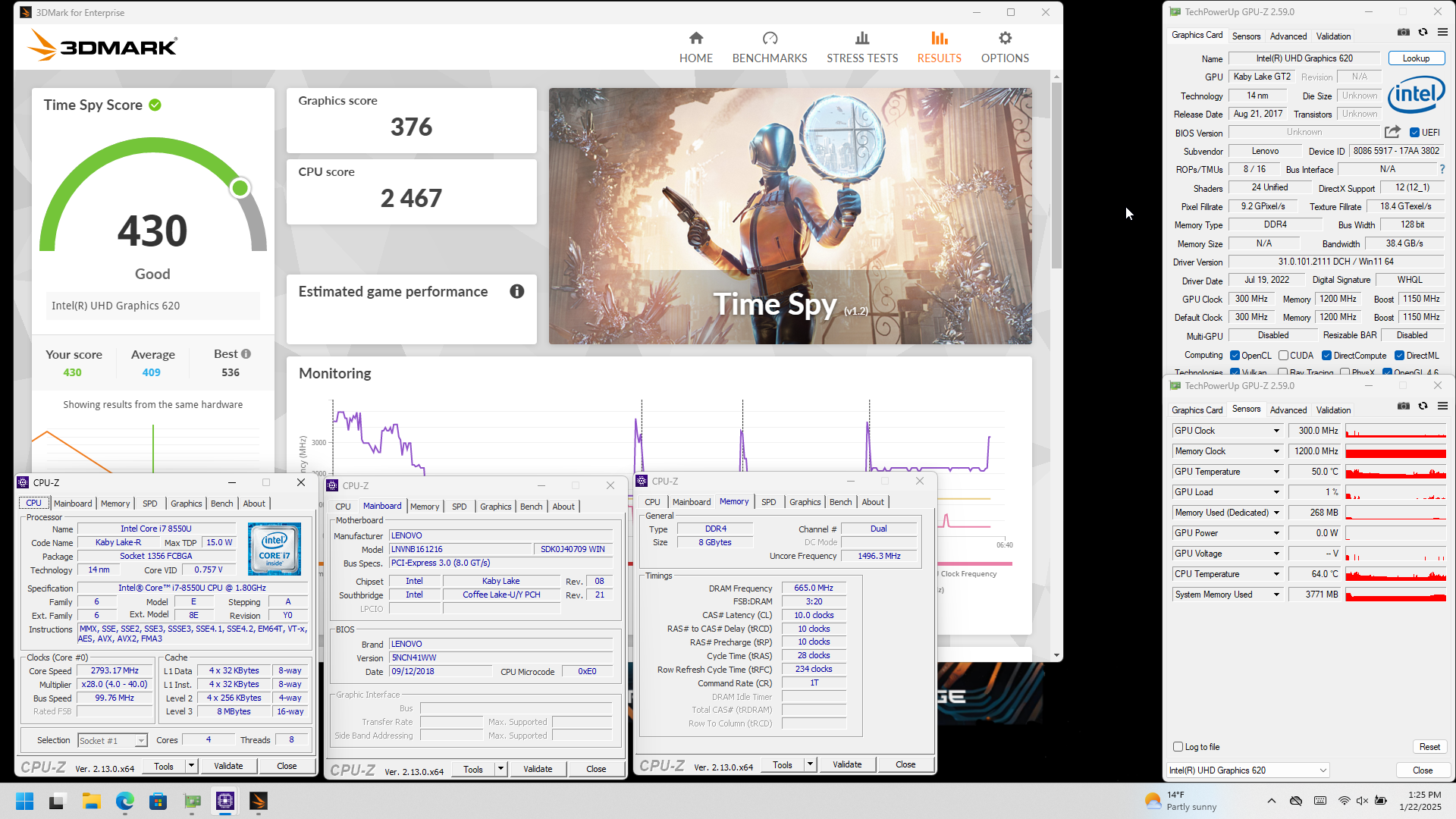Toggle the UEFI checkbox in GPU-Z
This screenshot has height=819, width=1456.
[1414, 133]
